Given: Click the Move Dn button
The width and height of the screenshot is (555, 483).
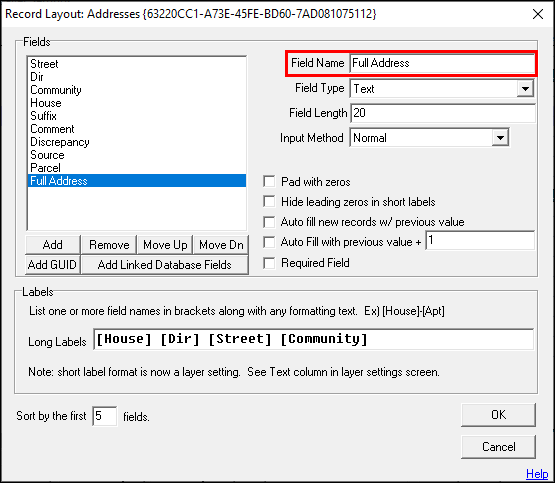Looking at the screenshot, I should [221, 245].
